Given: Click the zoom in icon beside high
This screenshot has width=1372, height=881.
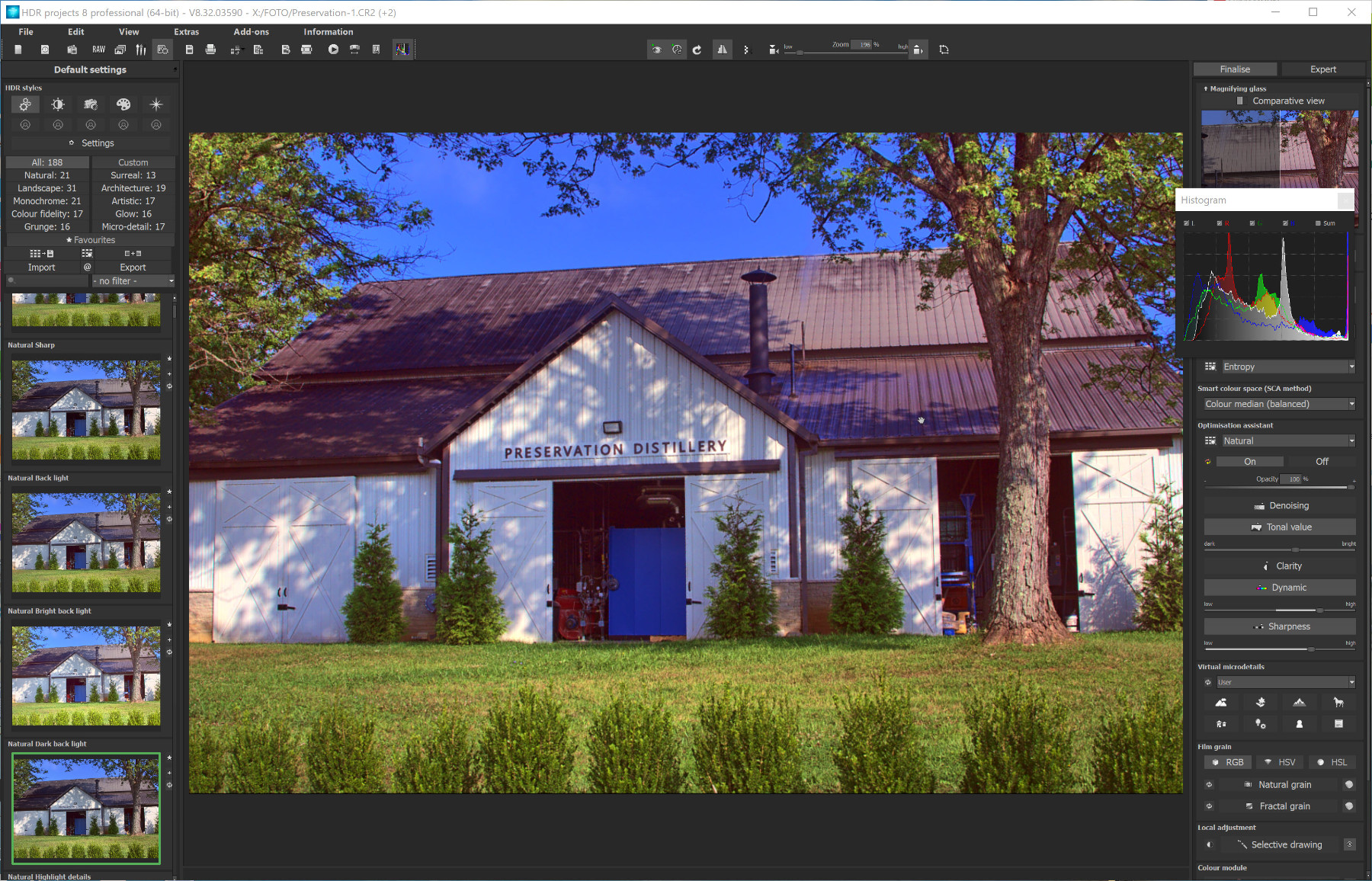Looking at the screenshot, I should click(918, 50).
